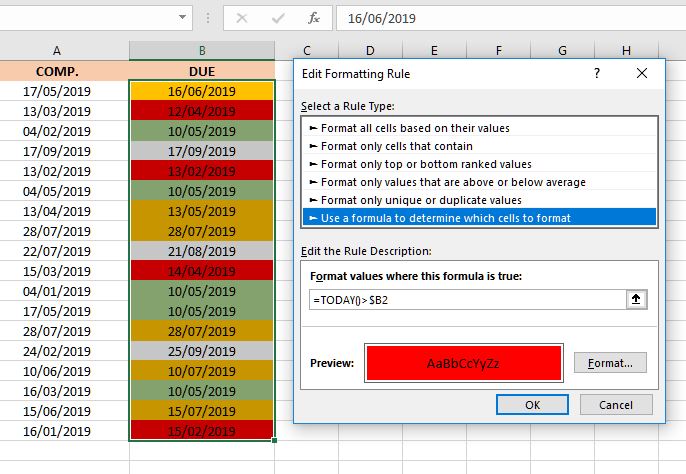686x474 pixels.
Task: Select column G header
Action: 562,51
